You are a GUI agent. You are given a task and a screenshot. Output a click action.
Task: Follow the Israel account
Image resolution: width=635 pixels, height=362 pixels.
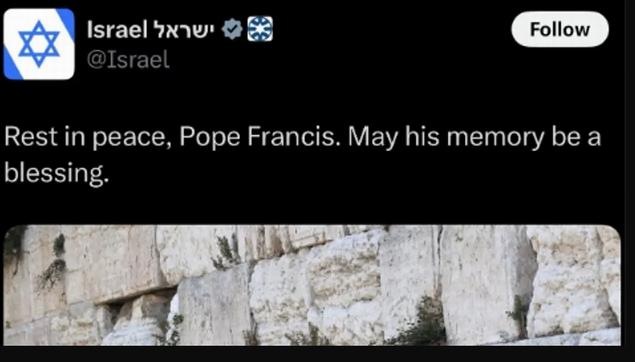click(560, 30)
